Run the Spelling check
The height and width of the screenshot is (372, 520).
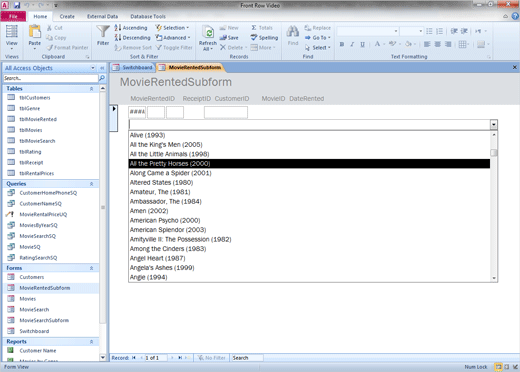tap(264, 38)
